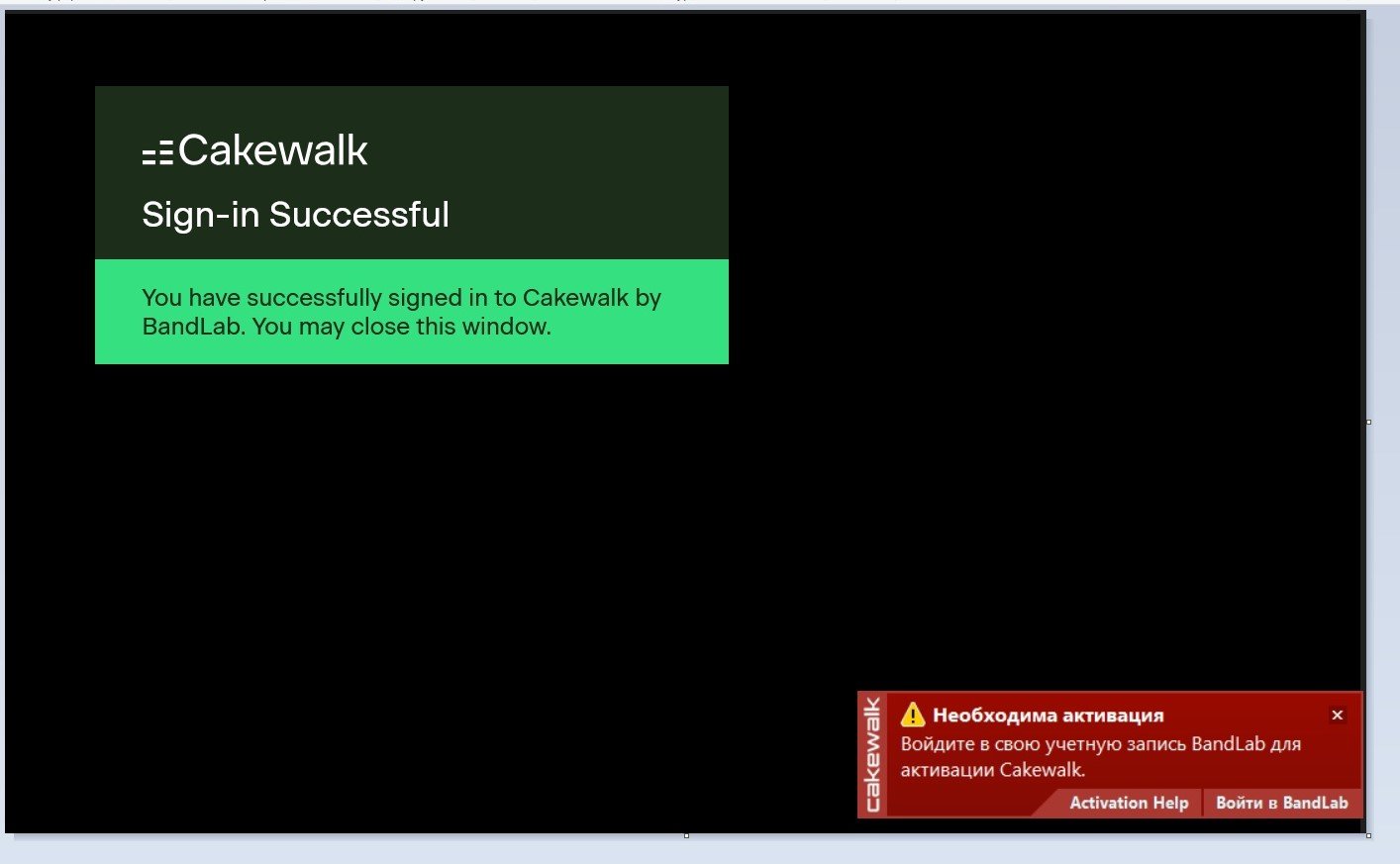The image size is (1400, 864).
Task: Close the activation required notification
Action: (x=1337, y=715)
